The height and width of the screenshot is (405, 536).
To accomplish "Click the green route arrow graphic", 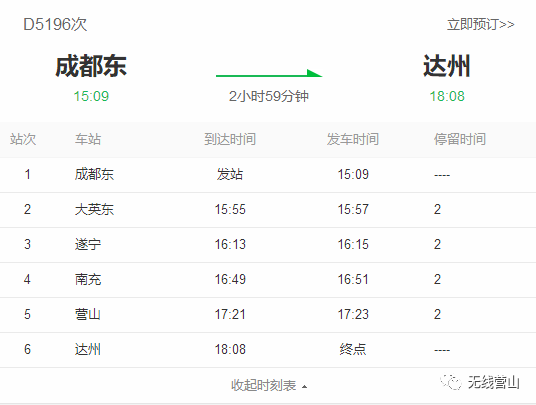I will [269, 73].
